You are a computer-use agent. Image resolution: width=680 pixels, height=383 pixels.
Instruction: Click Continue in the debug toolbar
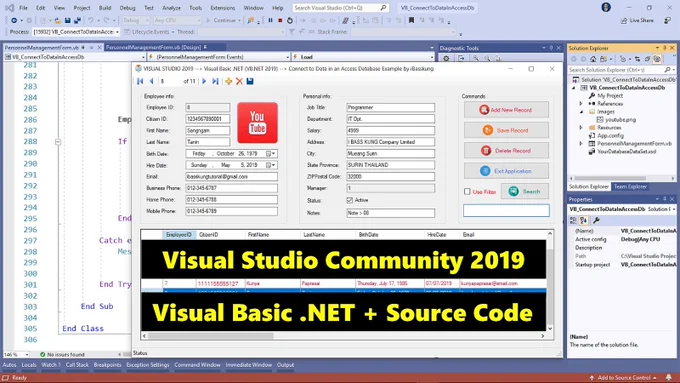point(223,20)
